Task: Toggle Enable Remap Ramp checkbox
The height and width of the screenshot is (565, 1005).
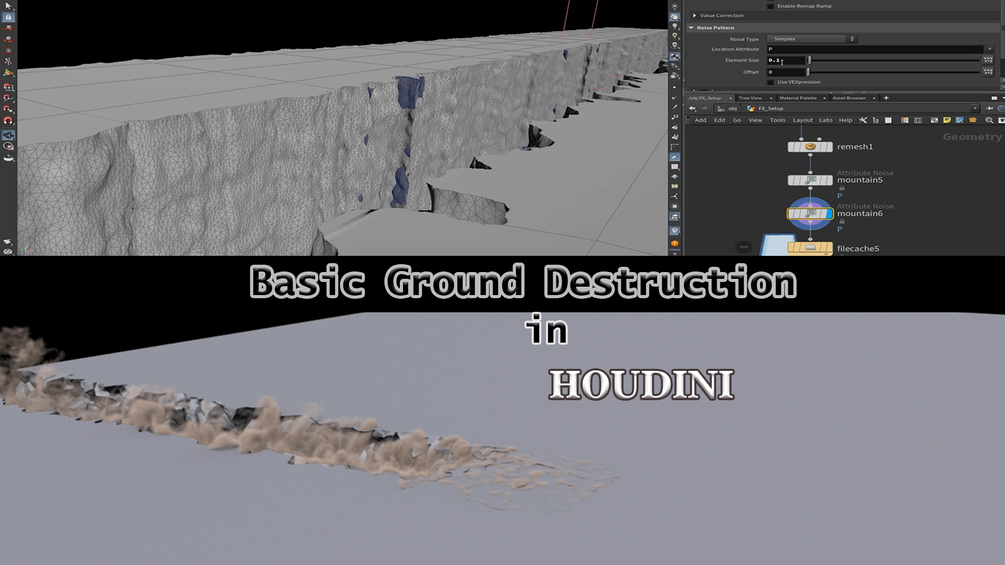Action: pyautogui.click(x=770, y=6)
